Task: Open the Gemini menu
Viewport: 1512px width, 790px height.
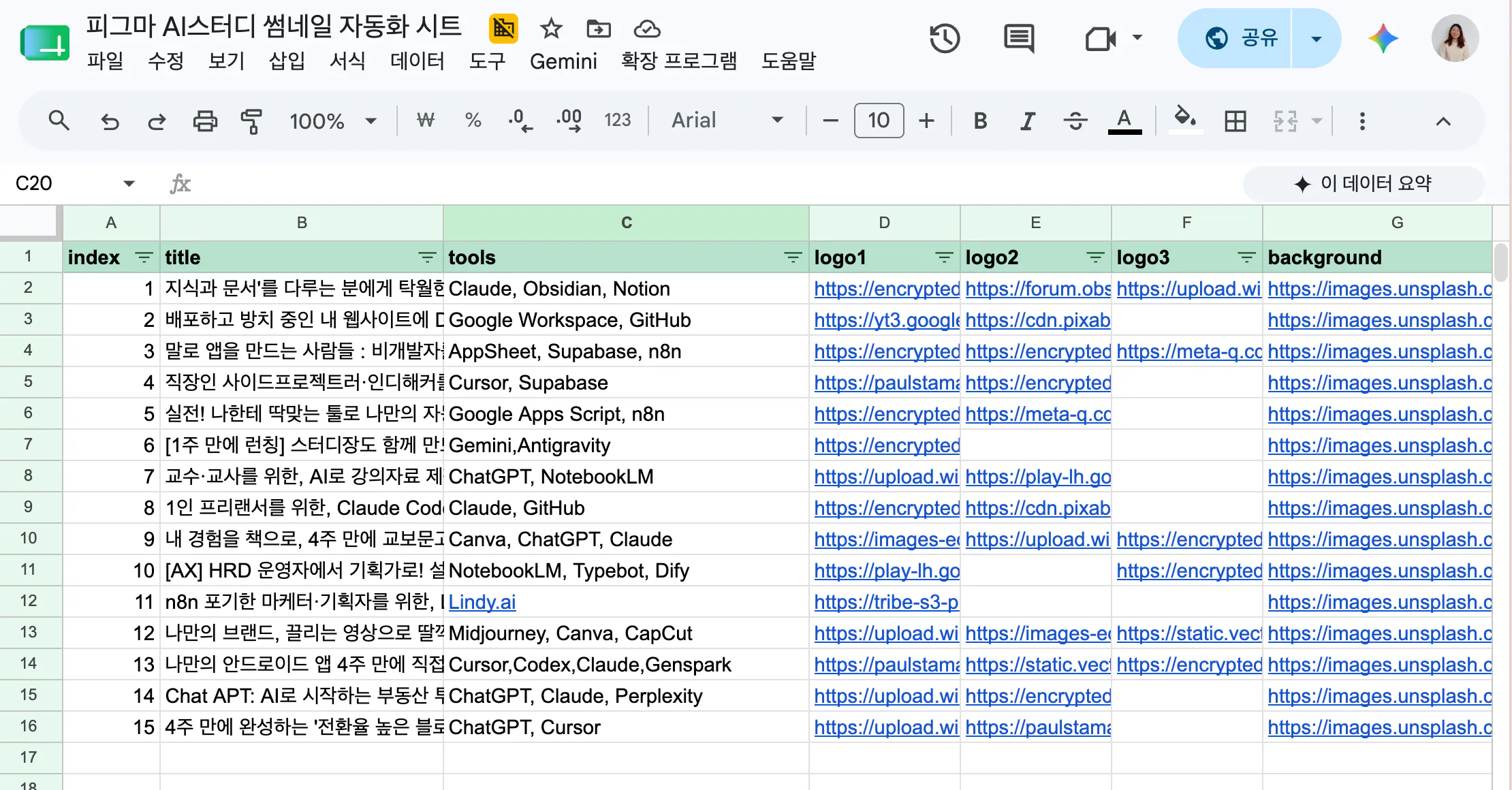Action: point(563,61)
